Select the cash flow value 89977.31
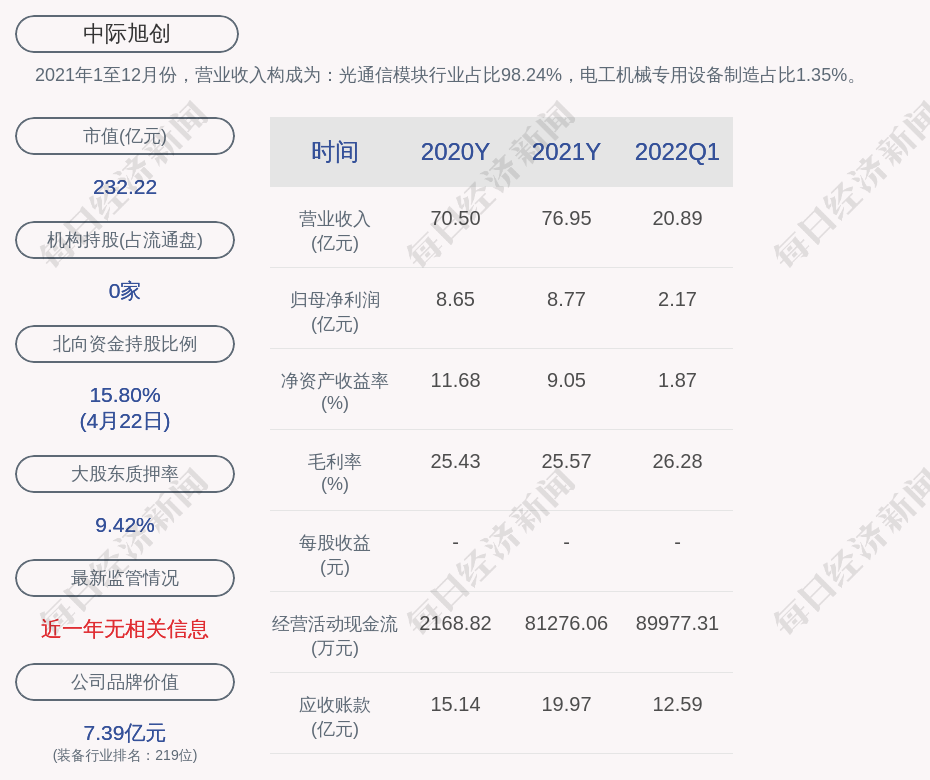 (x=677, y=623)
